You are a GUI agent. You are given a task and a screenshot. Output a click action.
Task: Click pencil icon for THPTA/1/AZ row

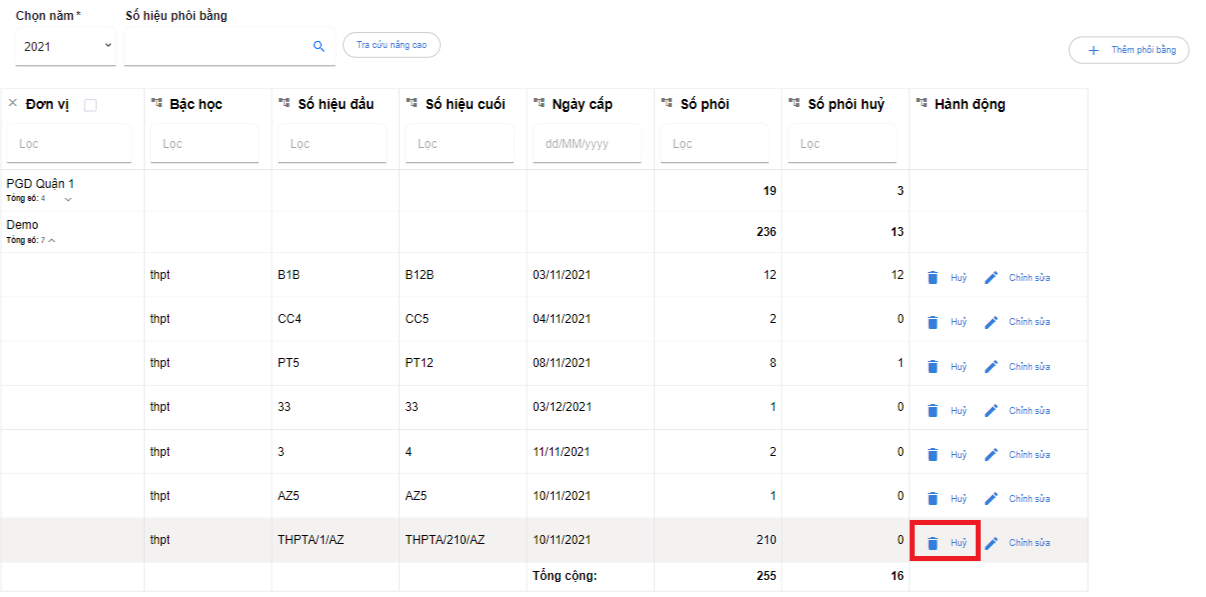991,543
